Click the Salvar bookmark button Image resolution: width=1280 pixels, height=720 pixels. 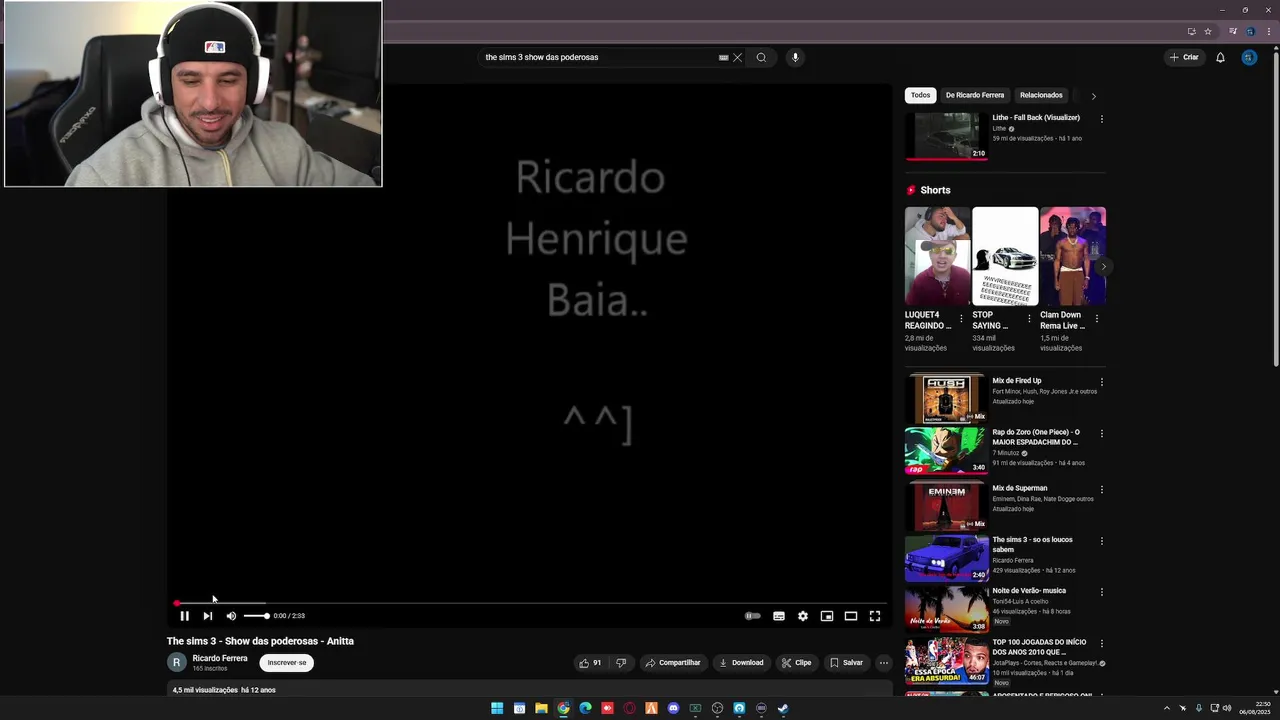tap(846, 663)
